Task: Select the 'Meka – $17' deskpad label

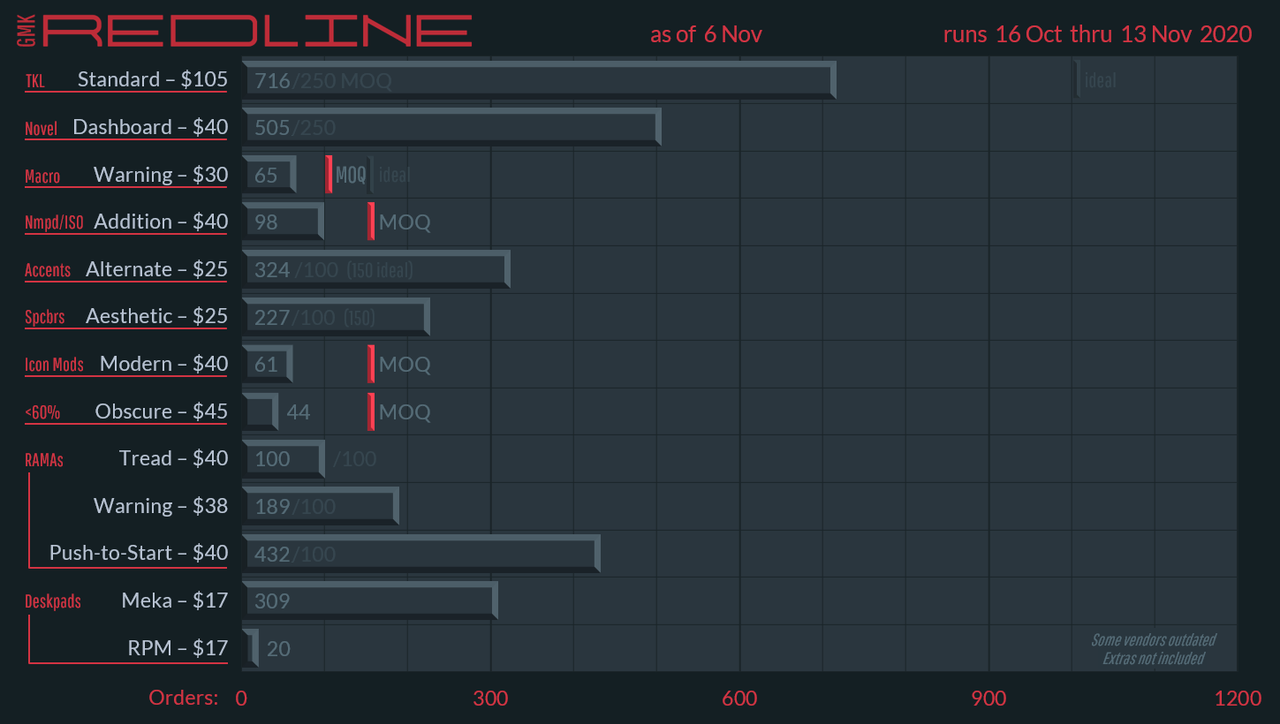Action: click(174, 600)
